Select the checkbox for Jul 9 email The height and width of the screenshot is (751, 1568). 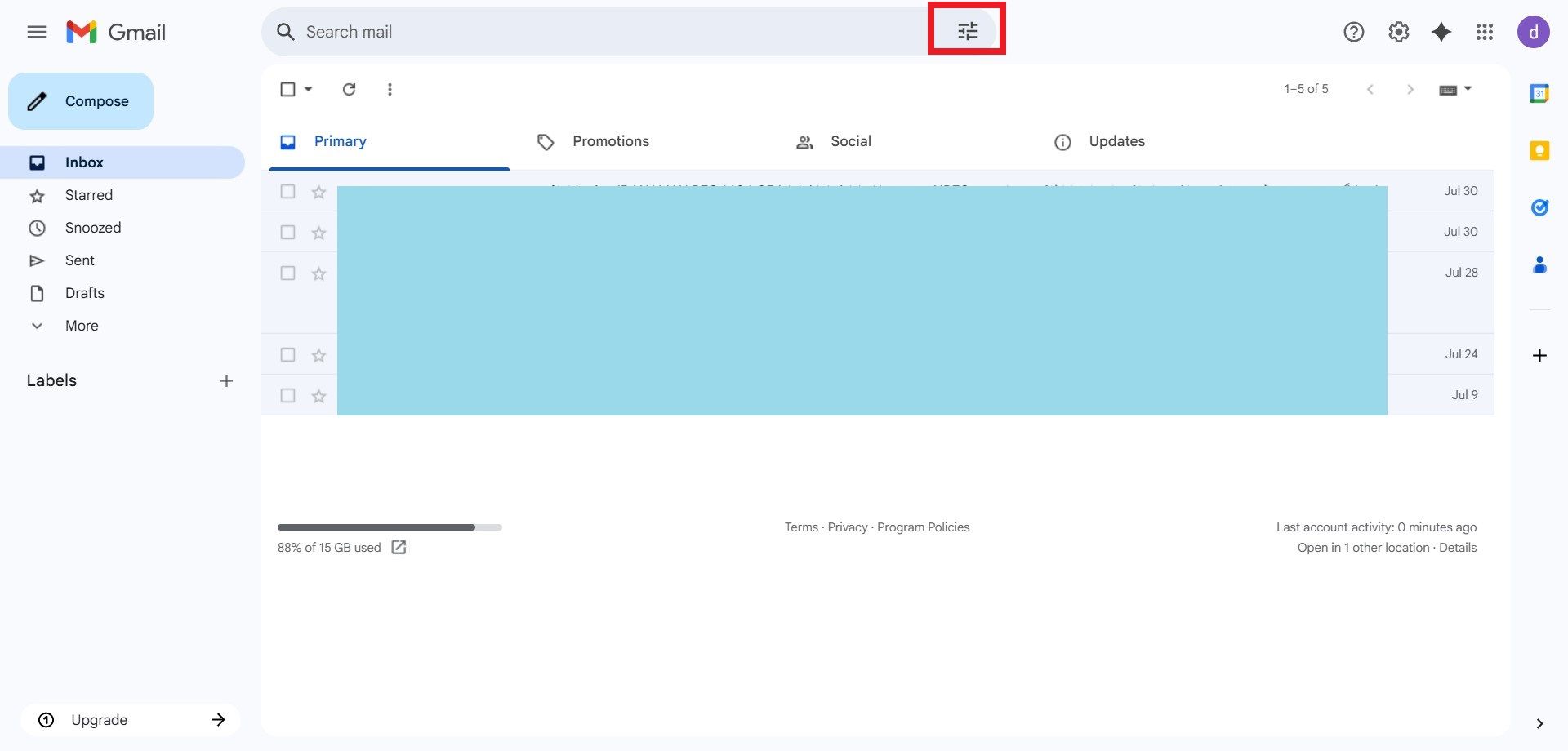coord(287,395)
